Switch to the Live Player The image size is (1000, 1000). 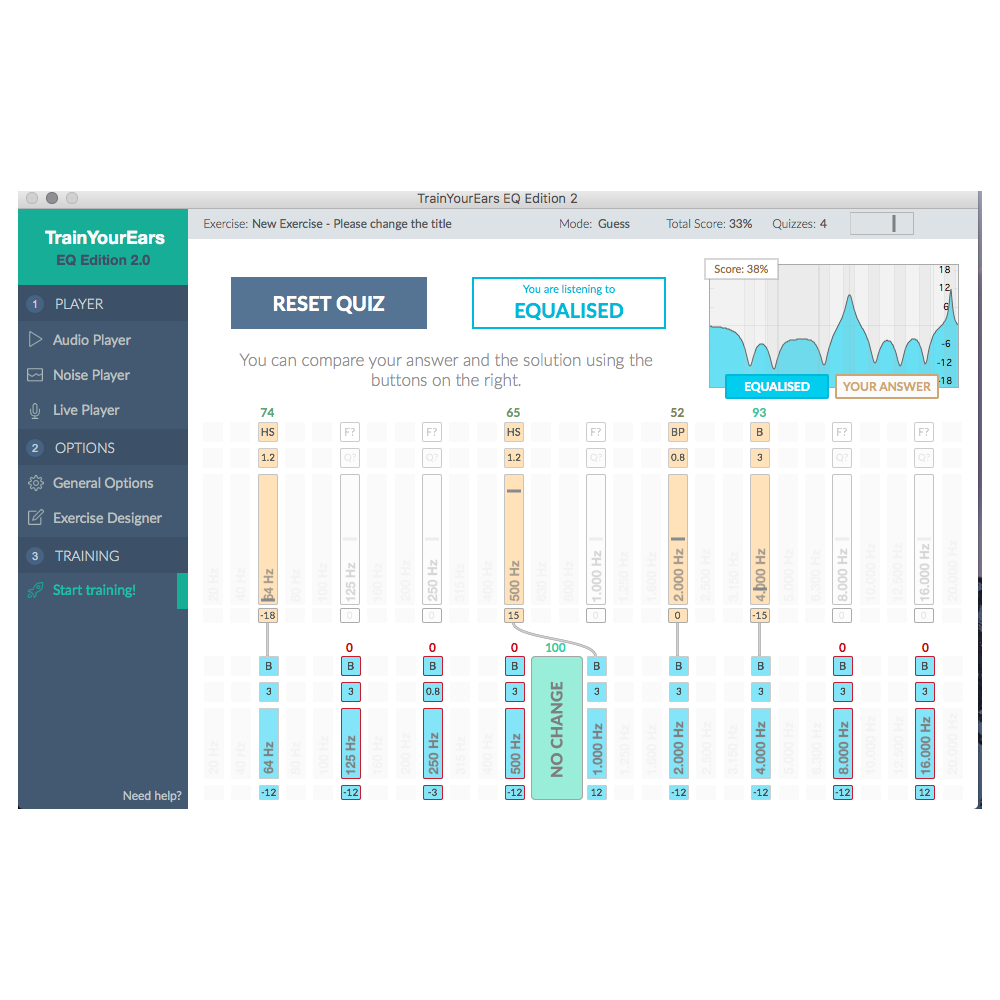(x=85, y=410)
